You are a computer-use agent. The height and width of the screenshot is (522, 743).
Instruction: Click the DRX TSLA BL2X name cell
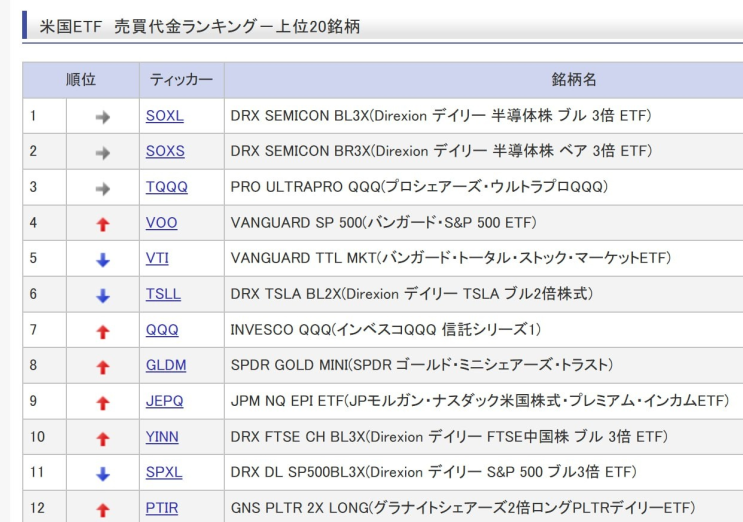[484, 294]
